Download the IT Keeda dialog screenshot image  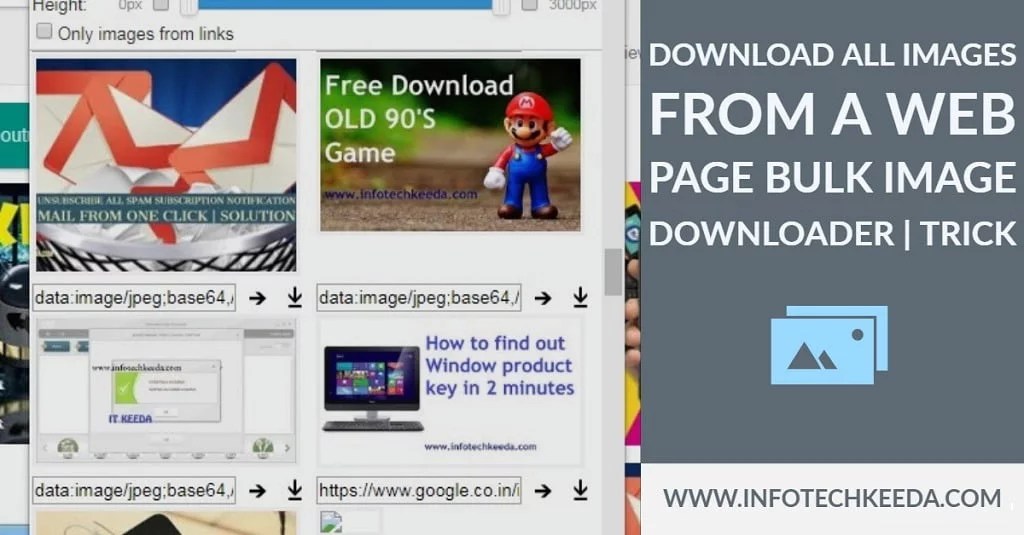pyautogui.click(x=295, y=490)
